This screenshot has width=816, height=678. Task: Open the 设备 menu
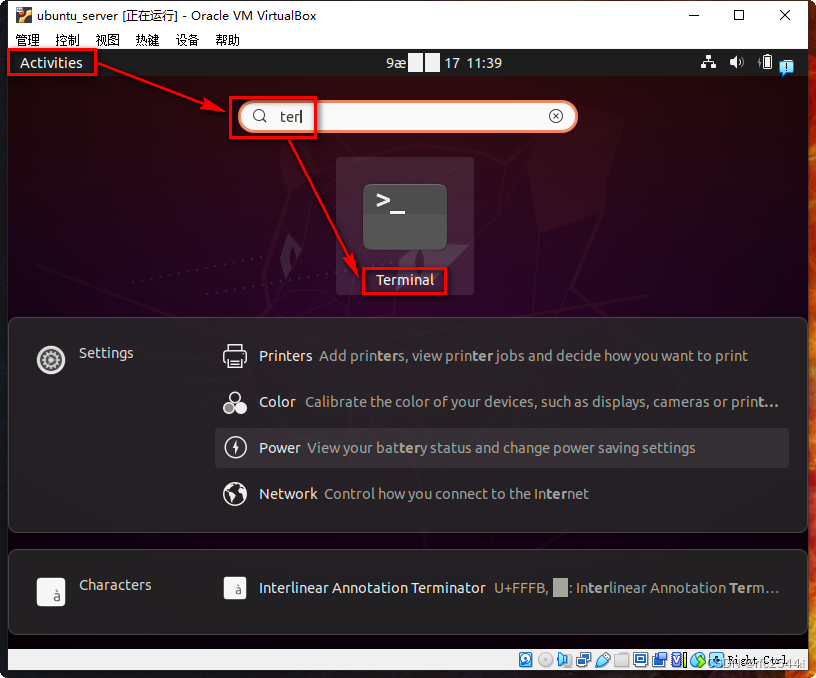tap(187, 40)
